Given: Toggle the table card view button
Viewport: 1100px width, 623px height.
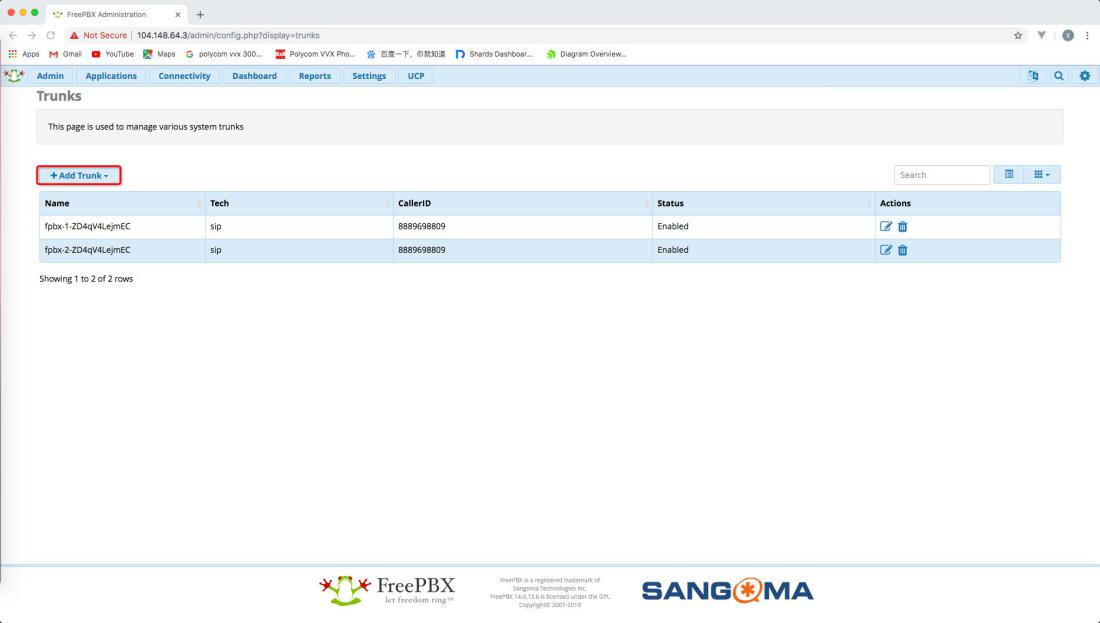Looking at the screenshot, I should (x=1008, y=175).
